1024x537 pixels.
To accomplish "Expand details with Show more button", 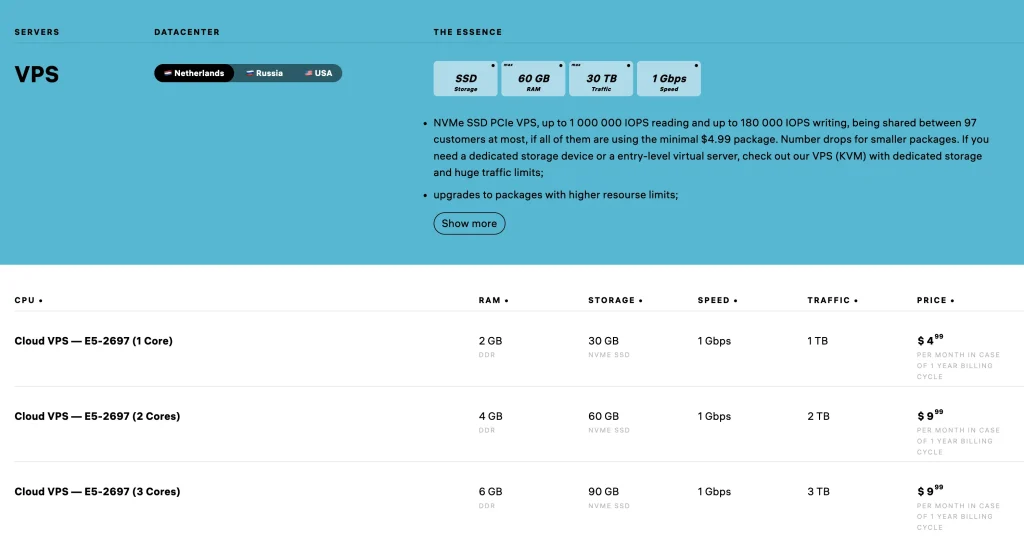I will click(469, 223).
